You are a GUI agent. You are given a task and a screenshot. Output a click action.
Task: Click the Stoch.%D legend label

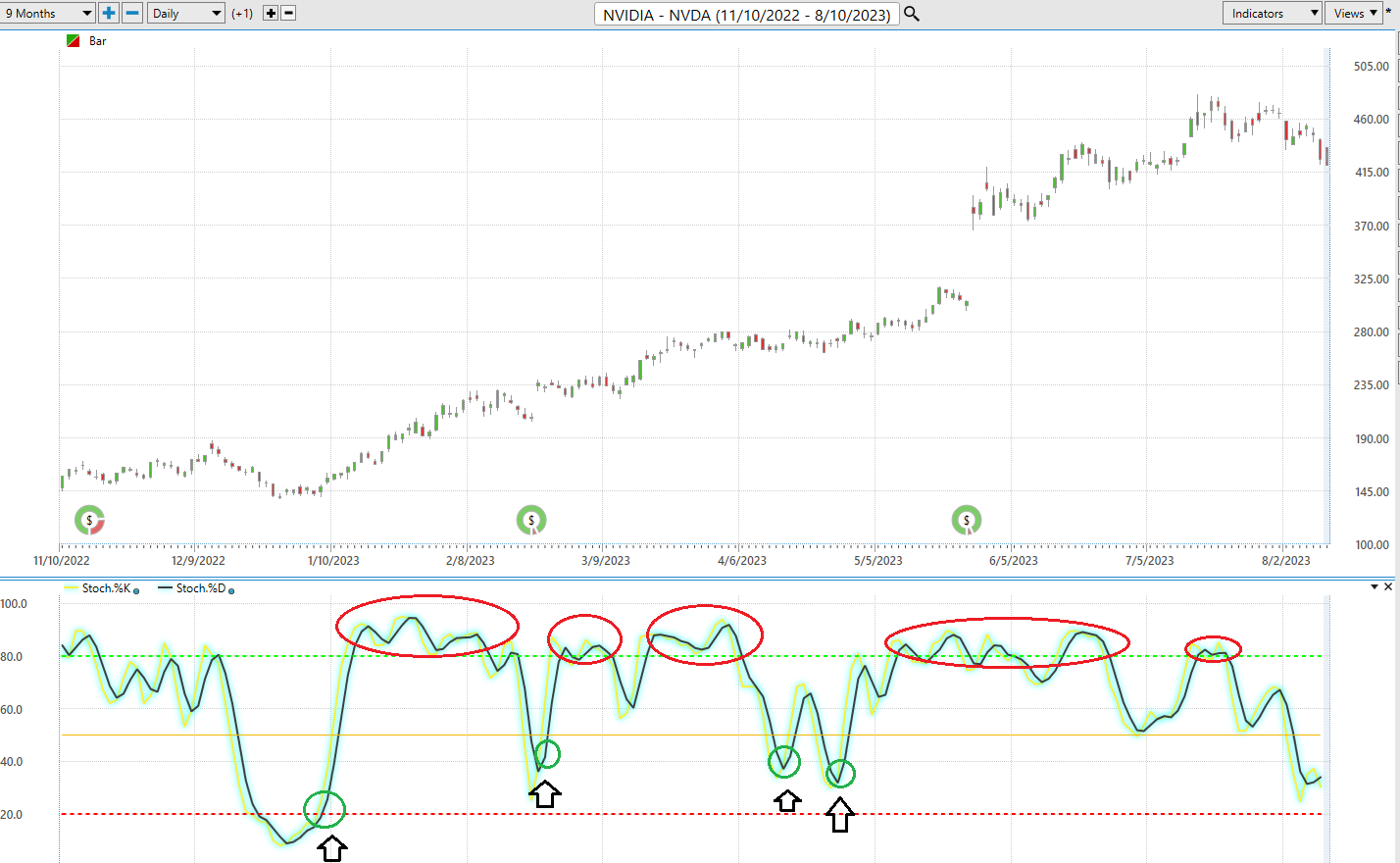[x=201, y=588]
